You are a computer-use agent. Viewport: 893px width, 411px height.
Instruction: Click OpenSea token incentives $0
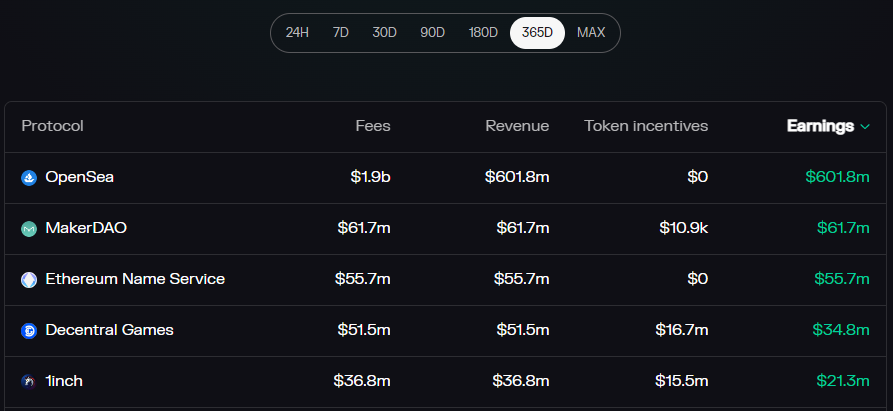[x=698, y=177]
